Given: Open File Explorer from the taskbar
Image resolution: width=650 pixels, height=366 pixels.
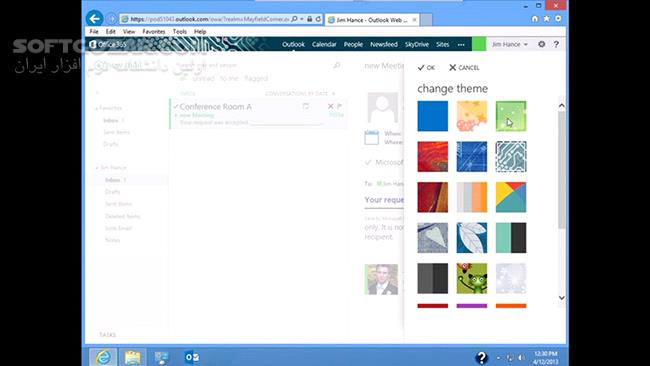Looking at the screenshot, I should [x=133, y=357].
